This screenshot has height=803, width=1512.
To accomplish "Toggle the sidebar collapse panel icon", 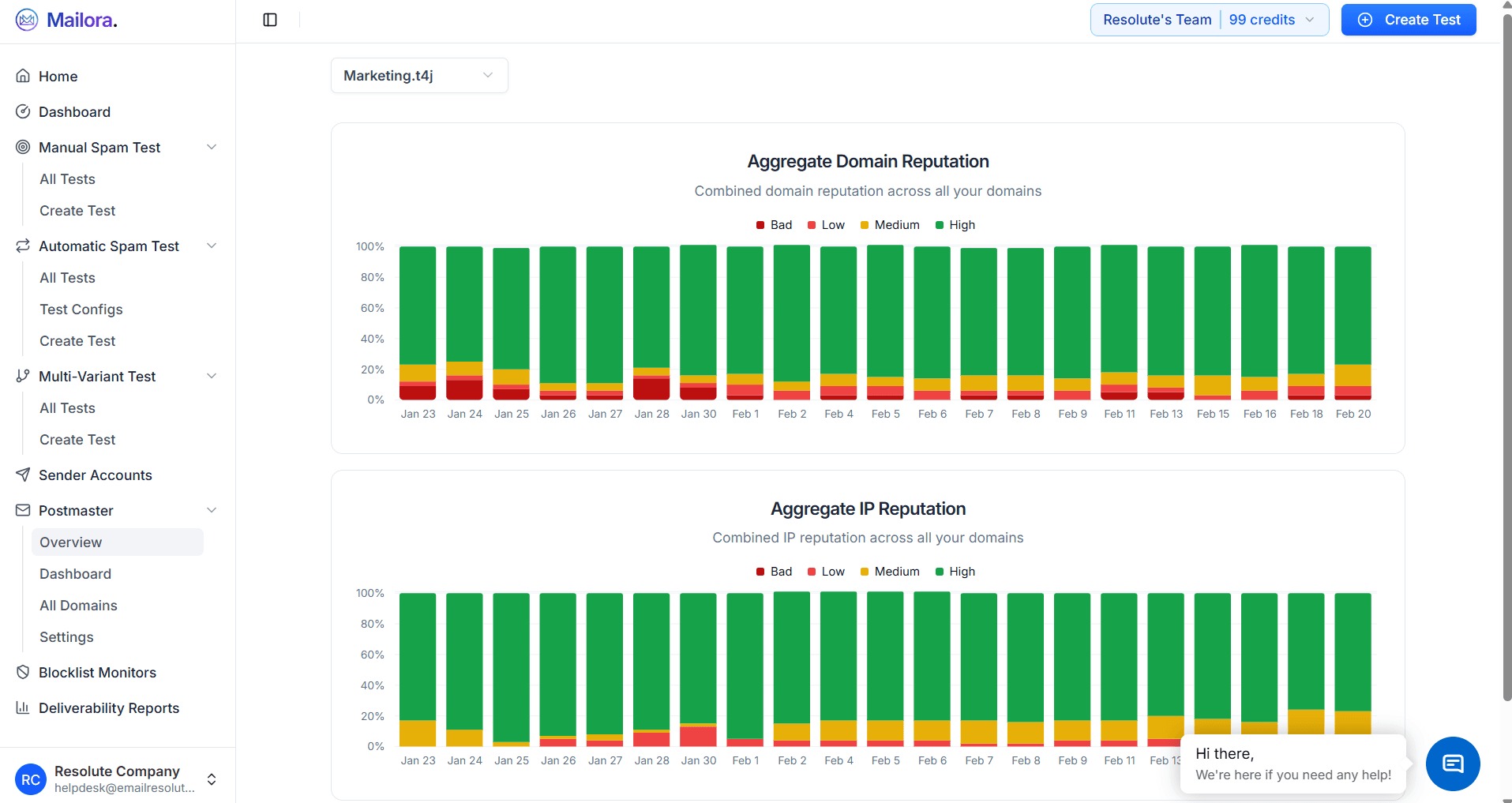I will [269, 19].
